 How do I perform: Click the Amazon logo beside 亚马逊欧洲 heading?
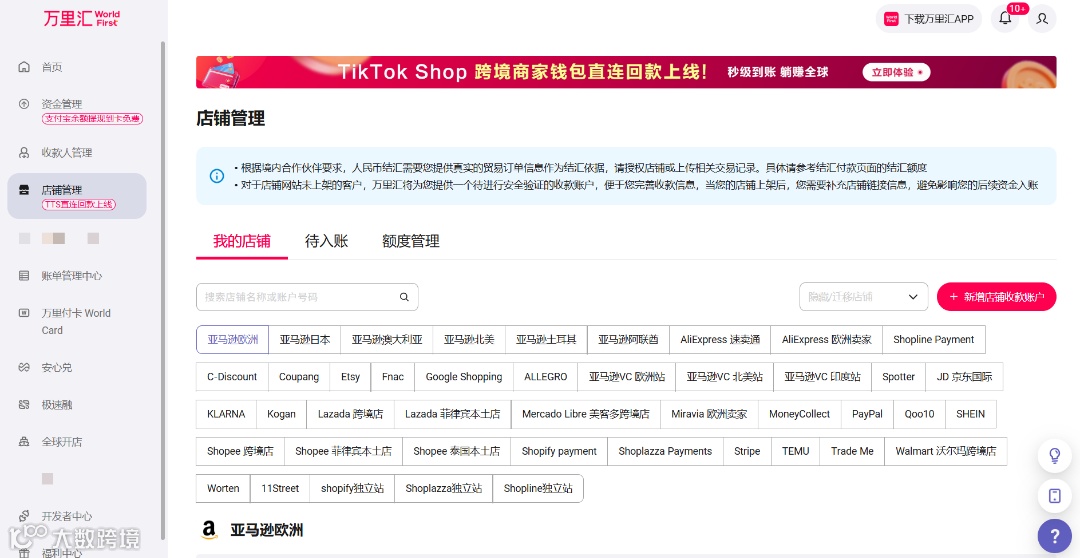click(x=209, y=530)
